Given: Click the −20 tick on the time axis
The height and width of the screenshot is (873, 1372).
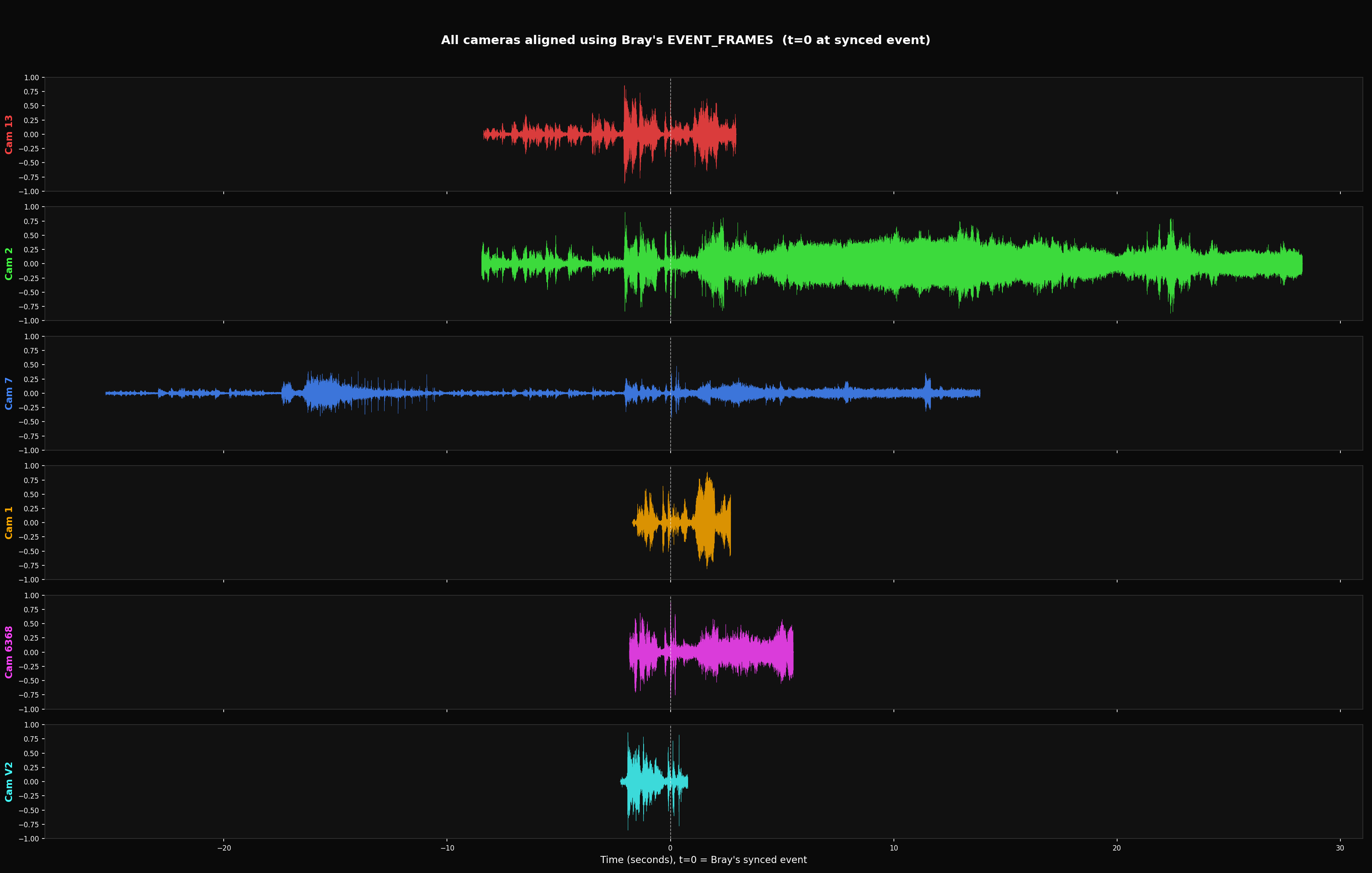Looking at the screenshot, I should (225, 847).
